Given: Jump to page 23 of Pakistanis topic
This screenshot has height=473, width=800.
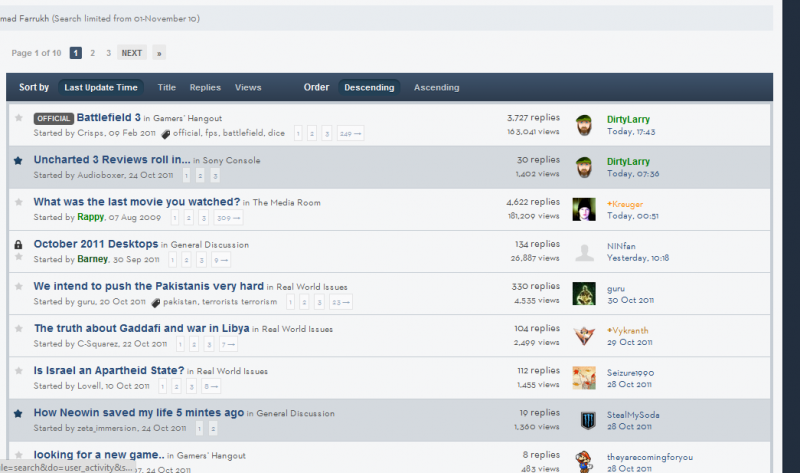Looking at the screenshot, I should (x=340, y=302).
